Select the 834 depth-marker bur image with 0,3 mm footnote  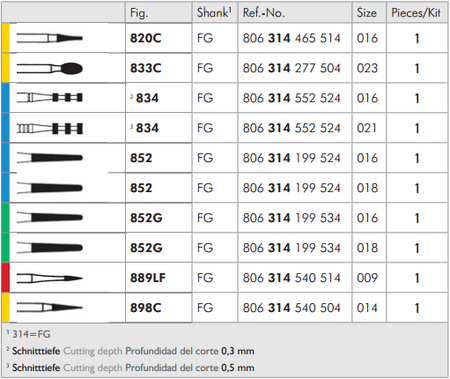click(50, 98)
